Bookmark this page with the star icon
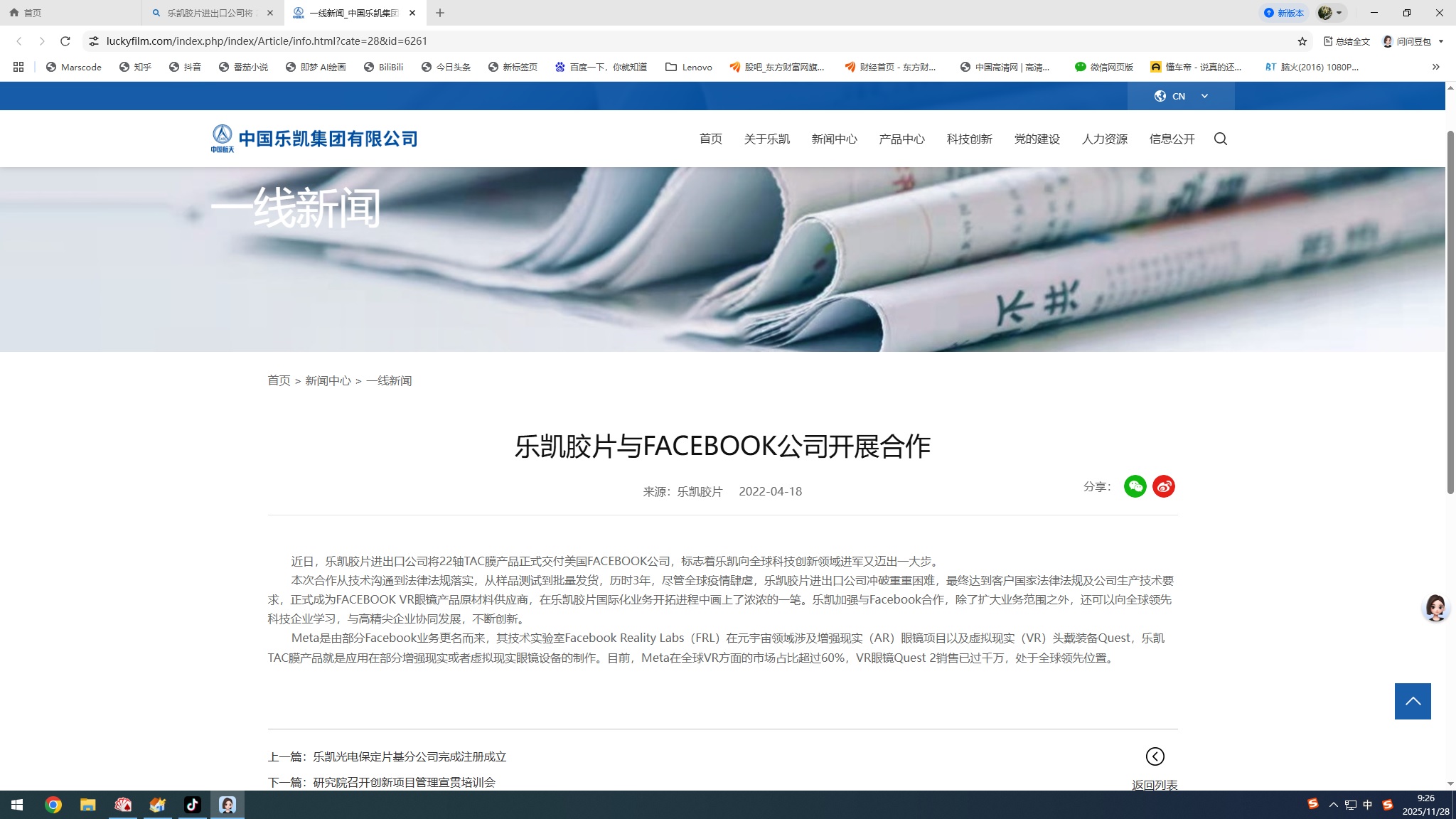Image resolution: width=1456 pixels, height=819 pixels. (1302, 41)
